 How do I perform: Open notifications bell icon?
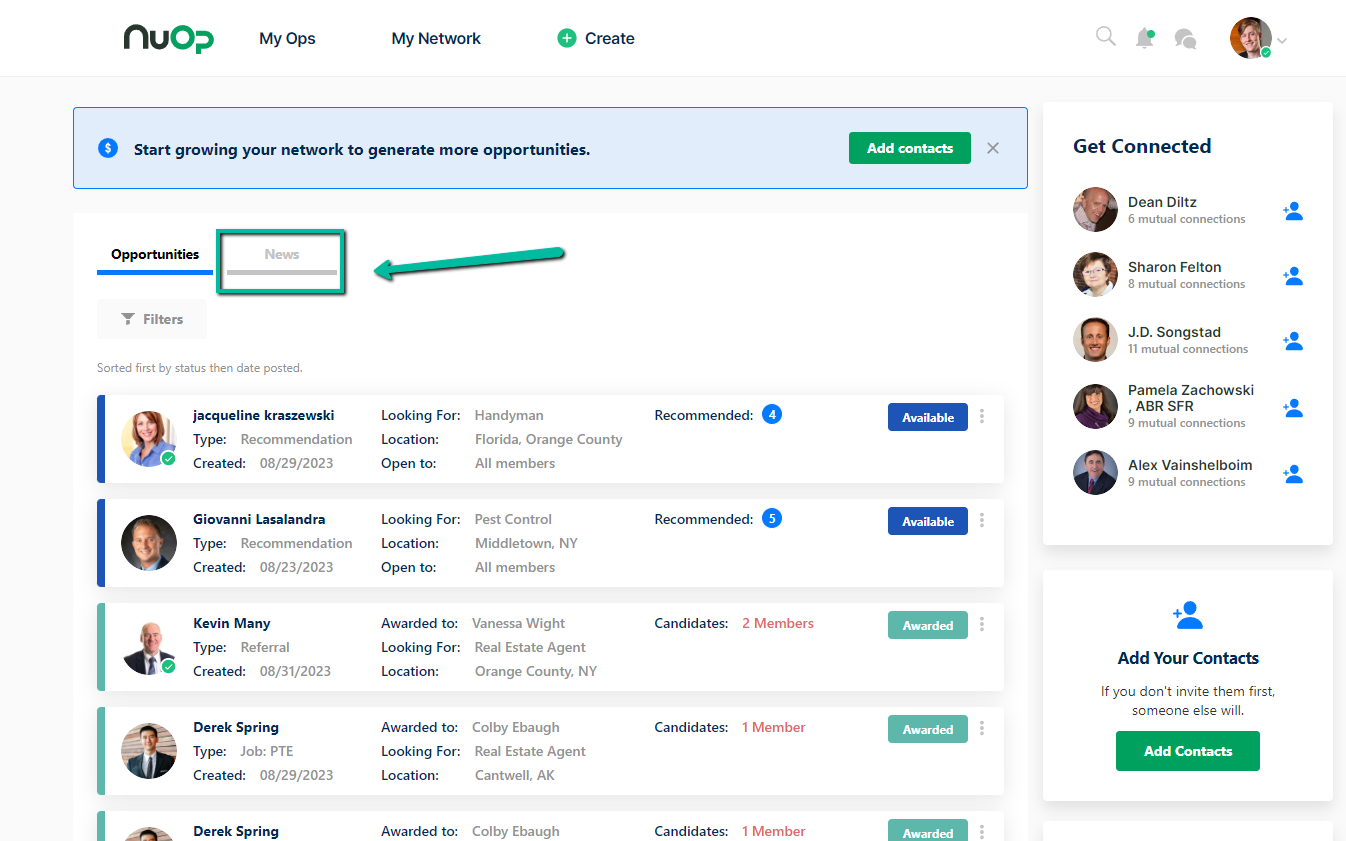pos(1145,38)
